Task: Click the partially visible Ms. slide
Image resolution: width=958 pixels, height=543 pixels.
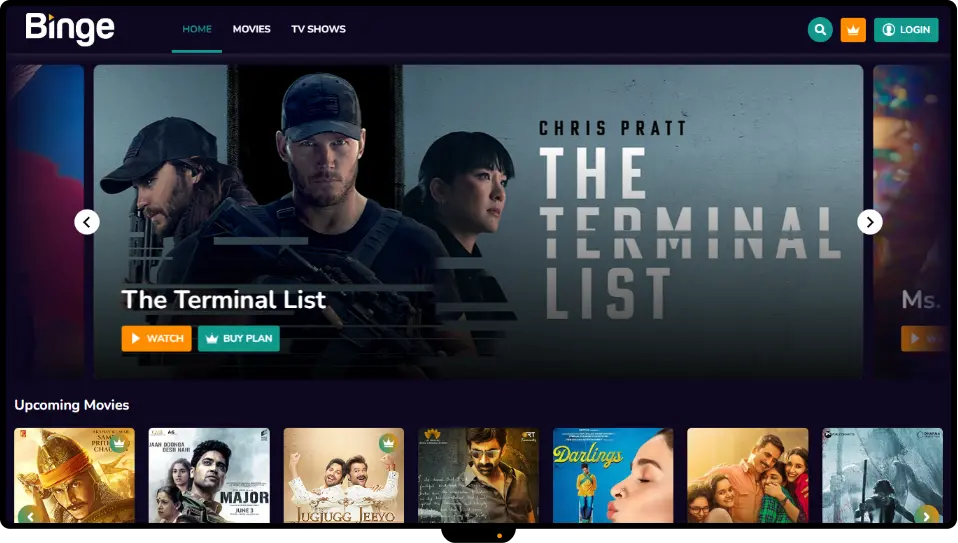Action: (910, 222)
